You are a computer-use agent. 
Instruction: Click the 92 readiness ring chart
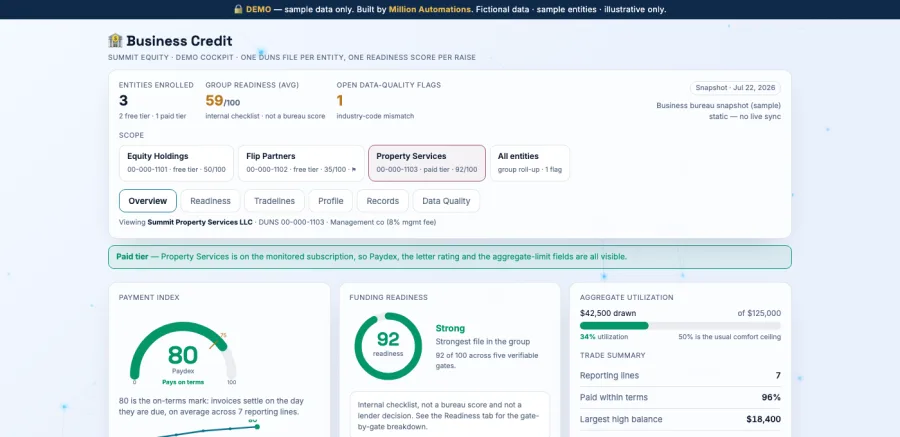388,346
